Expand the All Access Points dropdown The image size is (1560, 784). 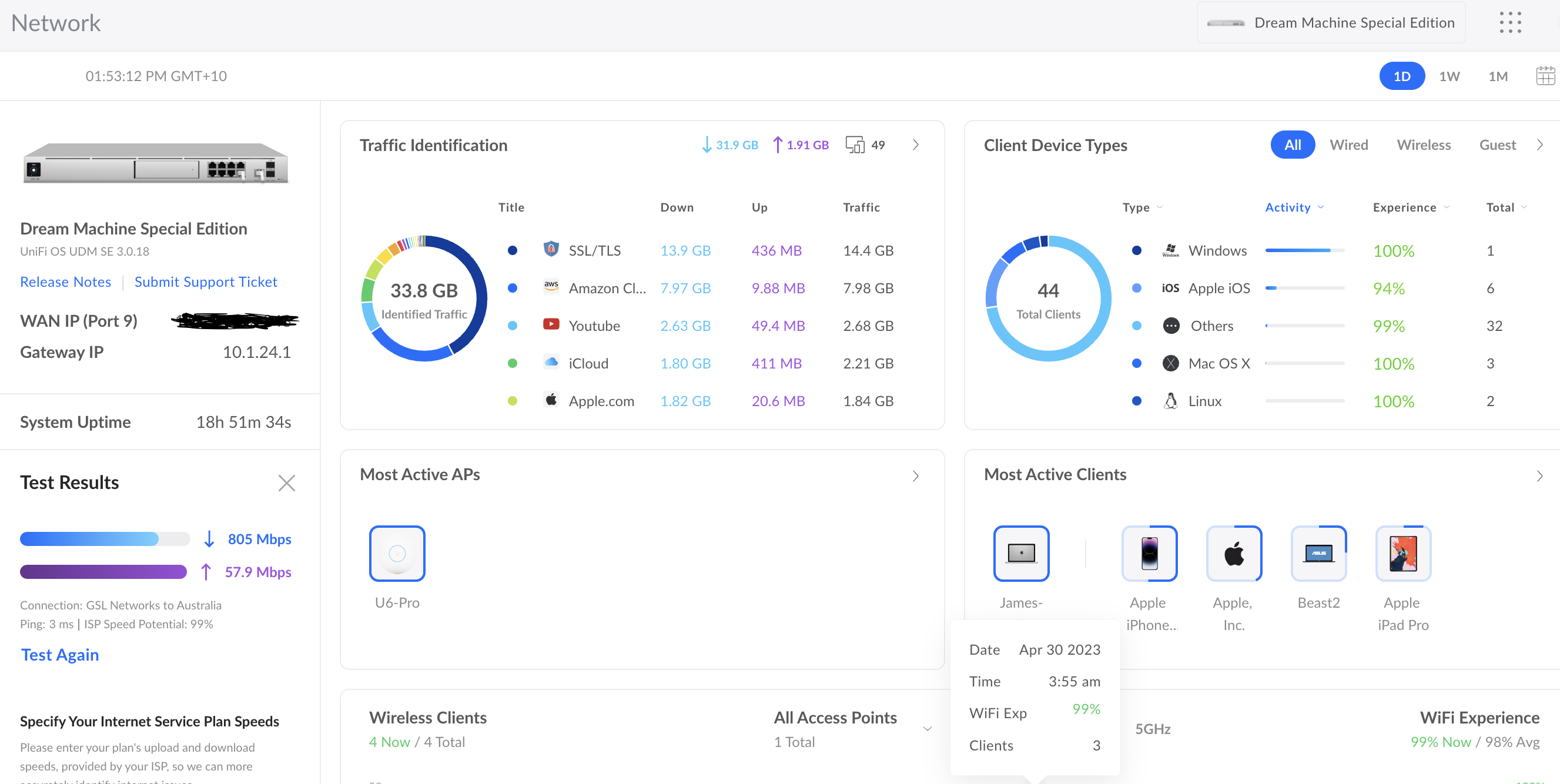tap(926, 728)
